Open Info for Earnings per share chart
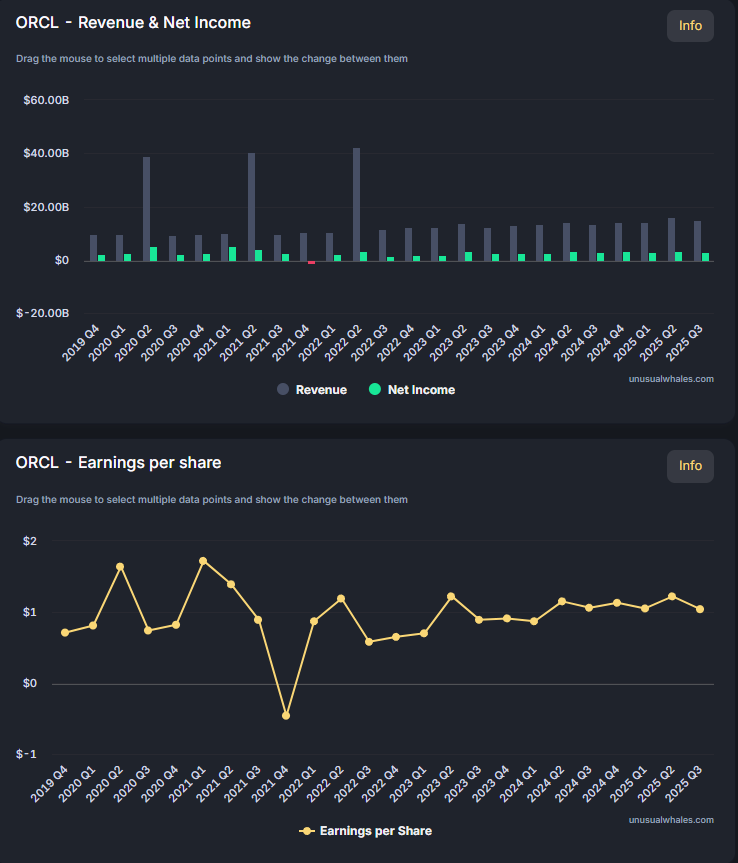 (x=690, y=466)
